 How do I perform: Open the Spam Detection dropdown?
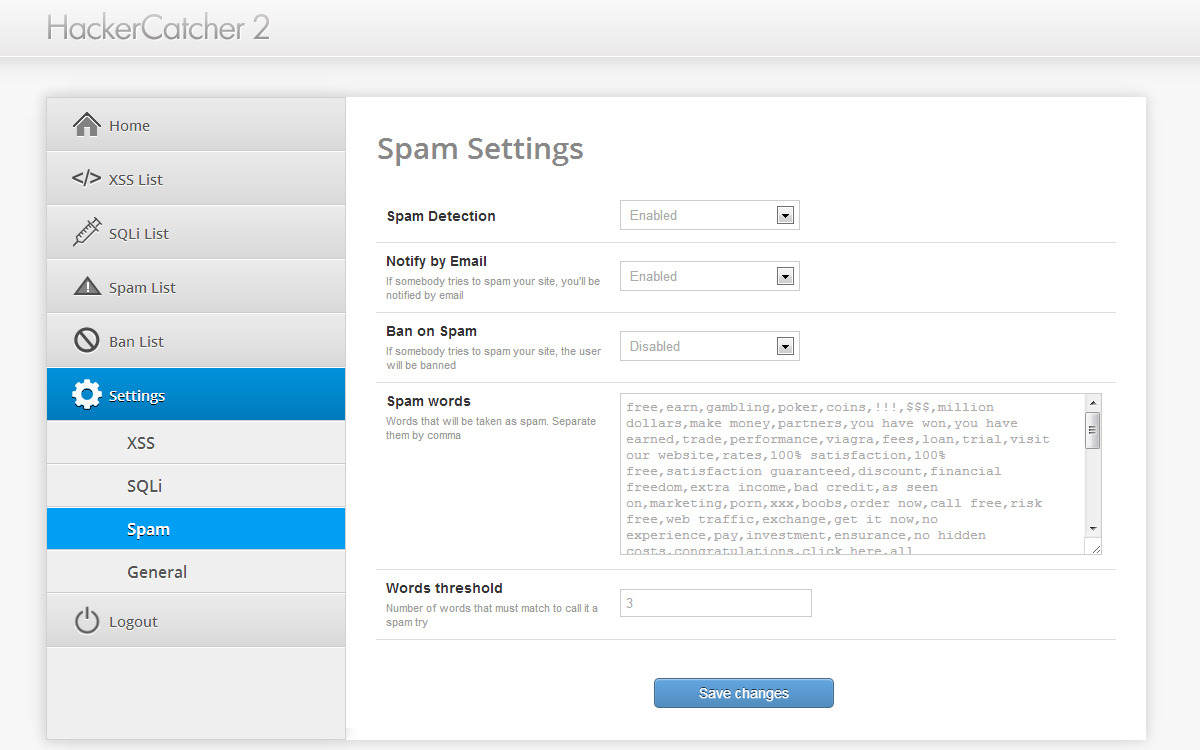[709, 215]
